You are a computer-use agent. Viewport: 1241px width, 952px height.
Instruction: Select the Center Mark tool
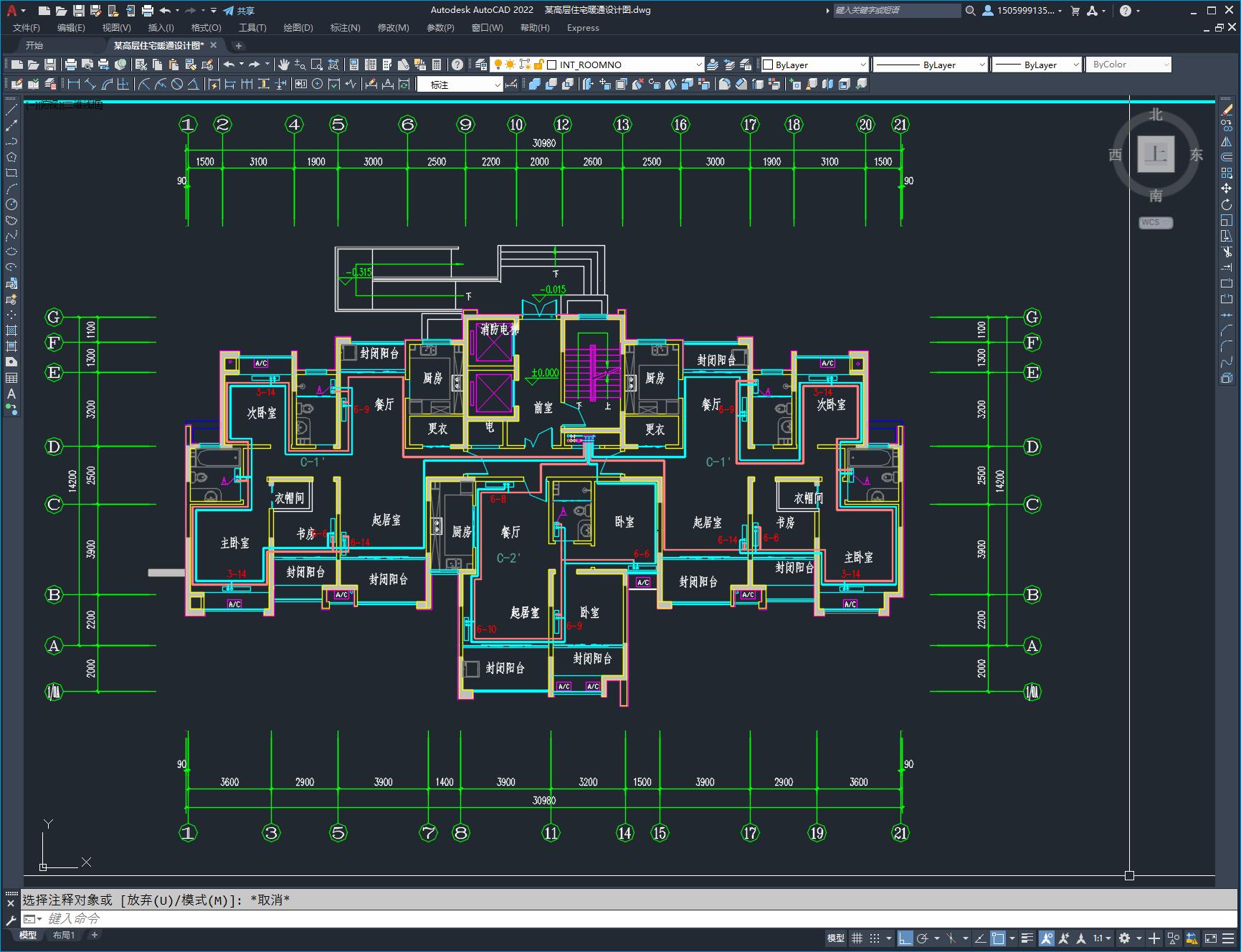click(x=318, y=84)
